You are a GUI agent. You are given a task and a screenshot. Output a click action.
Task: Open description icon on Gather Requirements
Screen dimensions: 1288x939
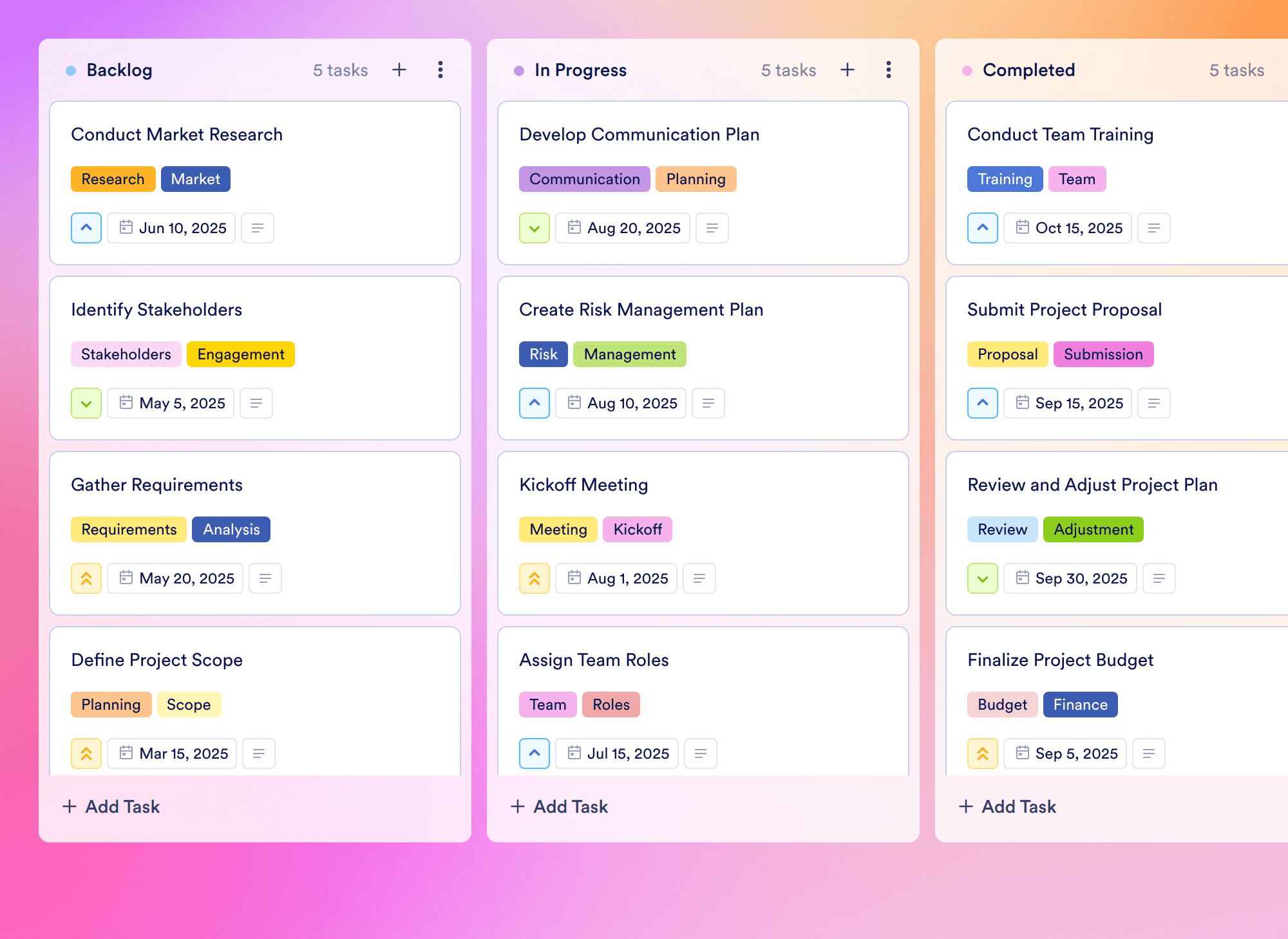[x=265, y=578]
